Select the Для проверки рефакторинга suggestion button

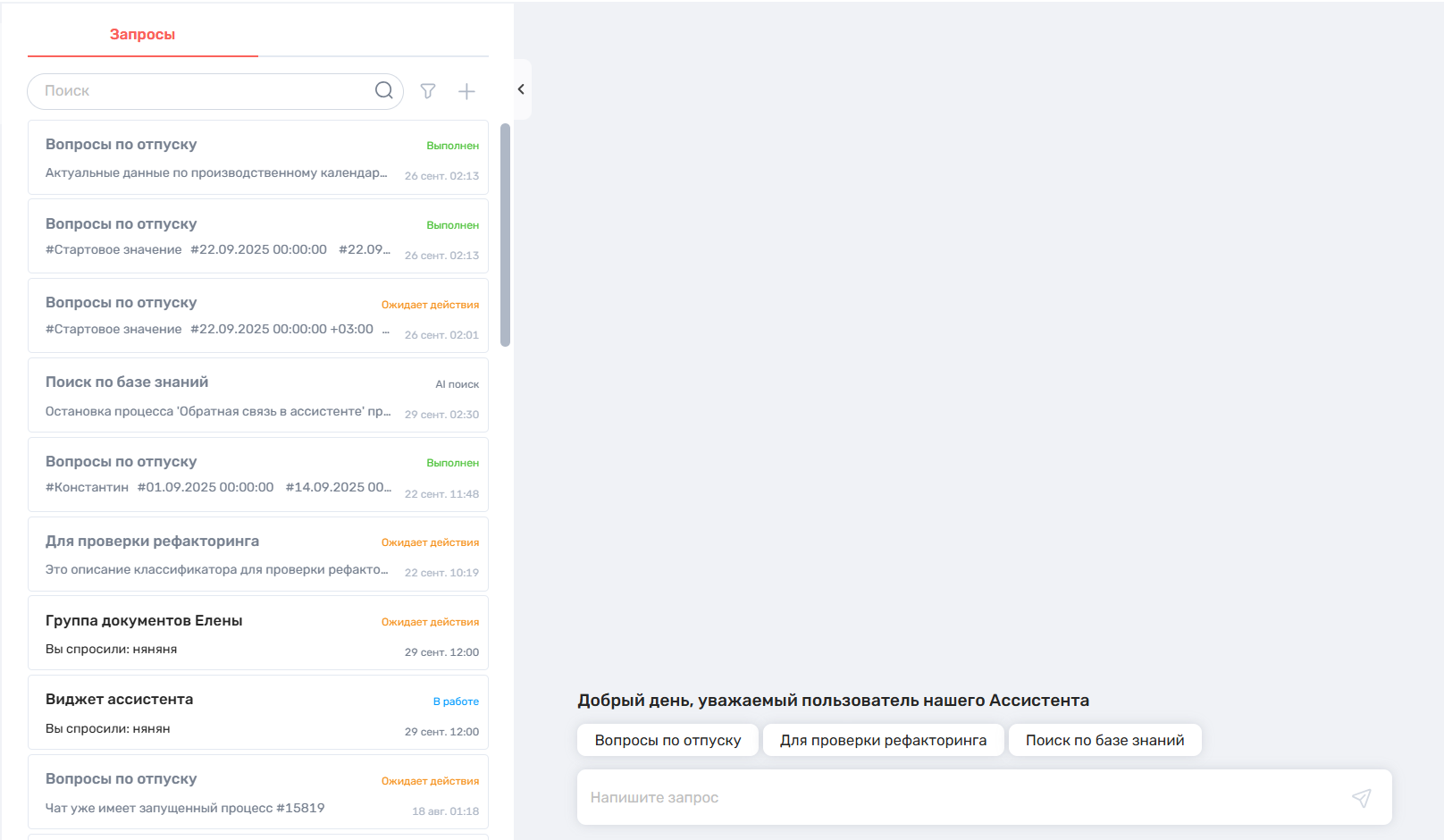click(883, 740)
